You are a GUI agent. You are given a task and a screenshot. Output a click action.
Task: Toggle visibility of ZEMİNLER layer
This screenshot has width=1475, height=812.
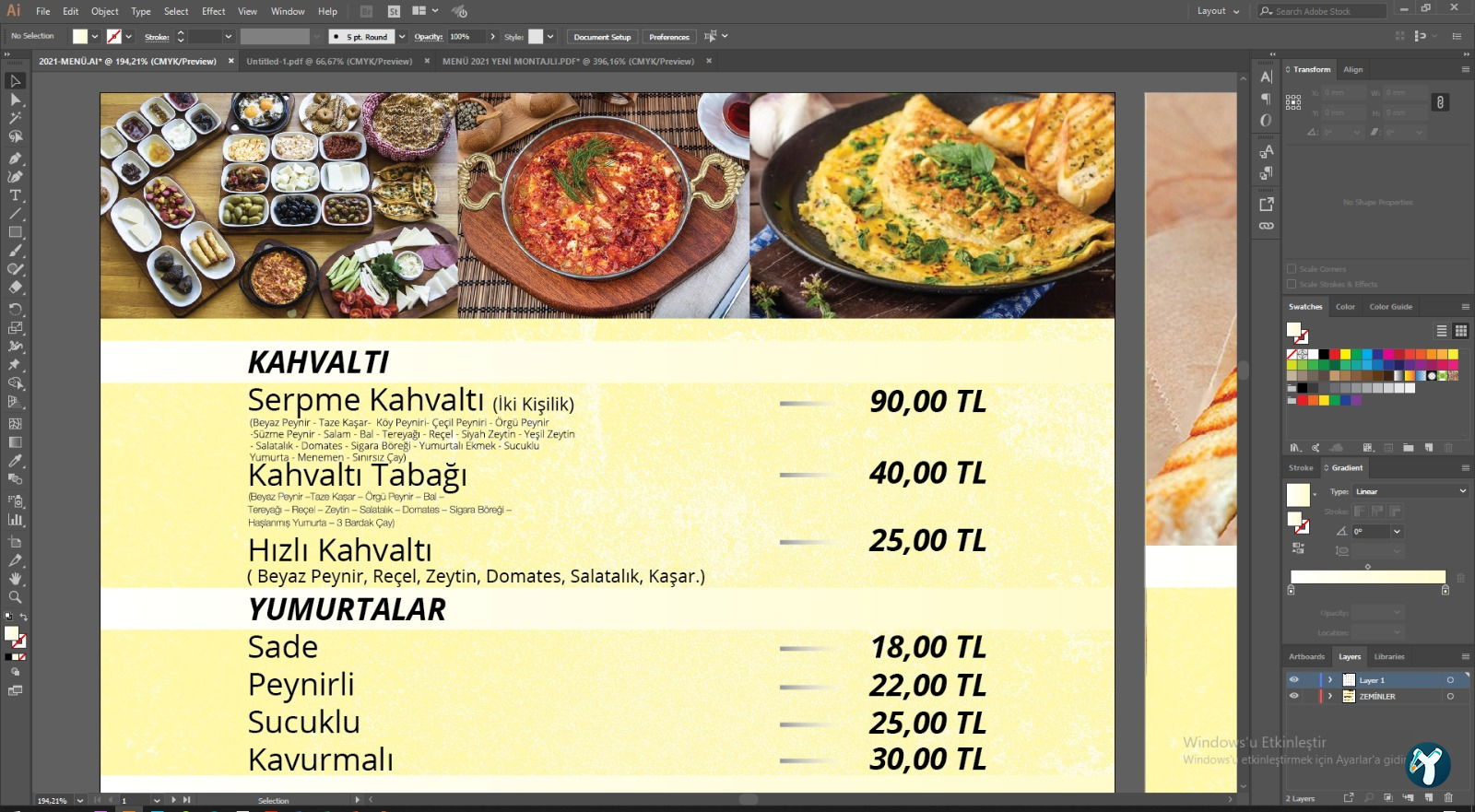(x=1293, y=696)
